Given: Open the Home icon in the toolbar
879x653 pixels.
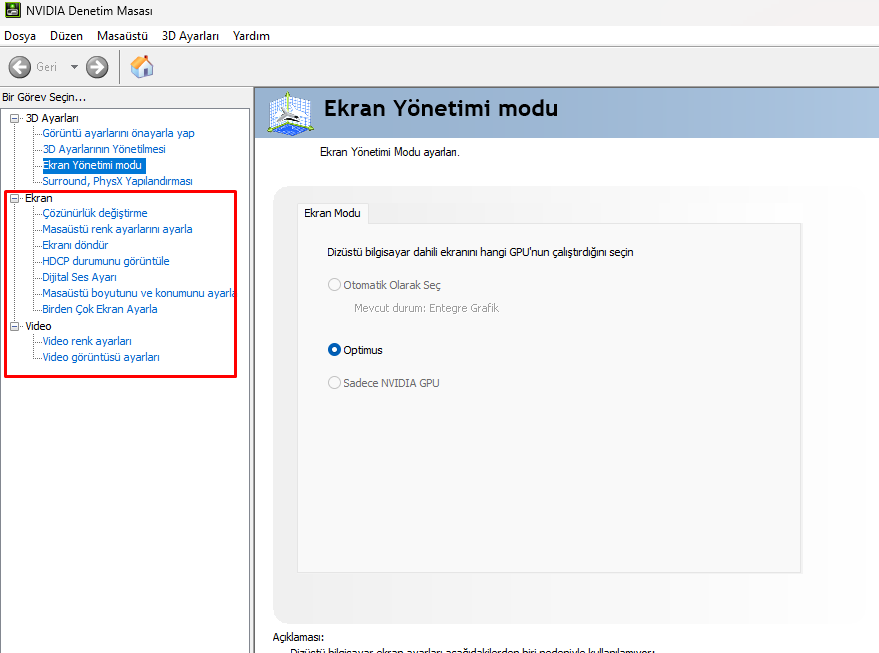Looking at the screenshot, I should point(142,67).
